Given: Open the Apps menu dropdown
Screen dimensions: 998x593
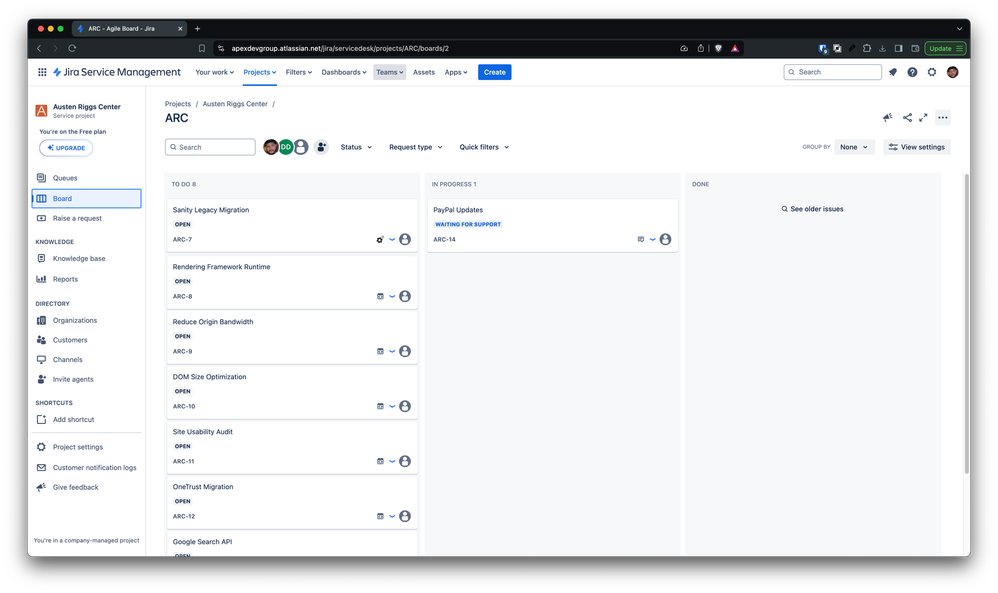Looking at the screenshot, I should 456,73.
